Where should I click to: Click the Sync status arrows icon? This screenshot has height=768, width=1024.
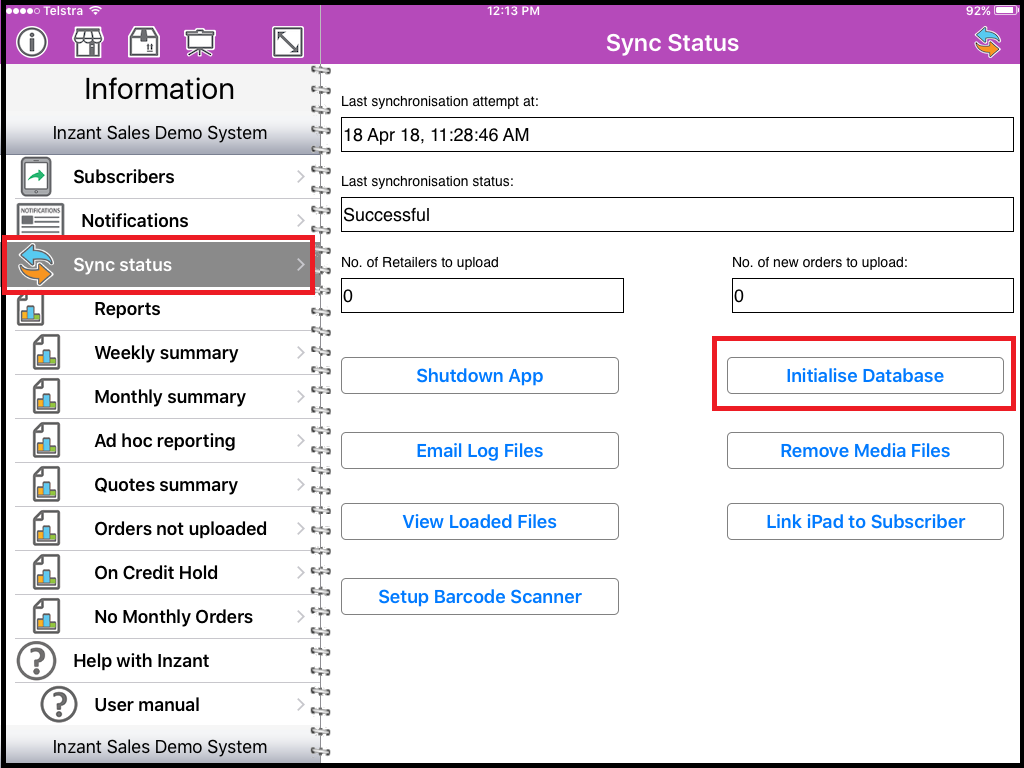[x=36, y=264]
